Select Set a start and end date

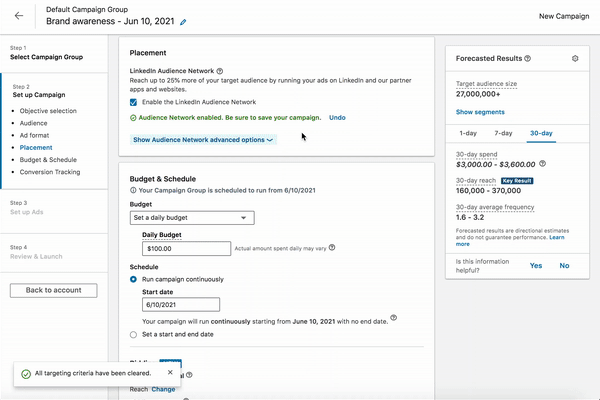coord(135,335)
